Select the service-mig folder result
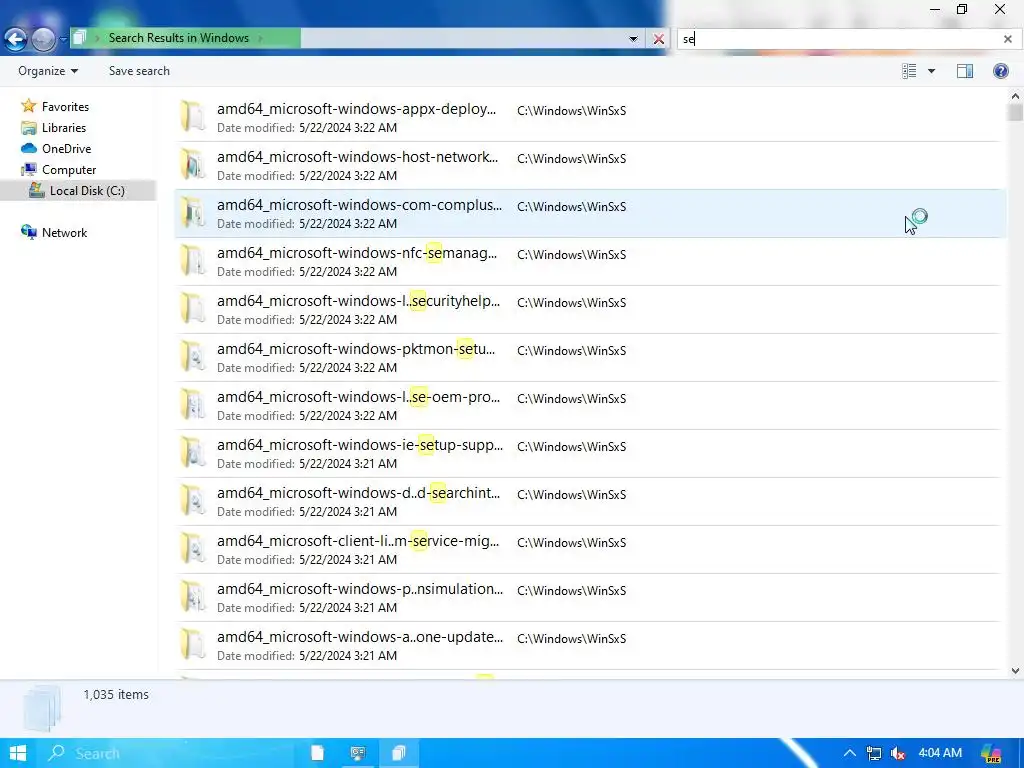Image resolution: width=1024 pixels, height=768 pixels. pyautogui.click(x=588, y=549)
